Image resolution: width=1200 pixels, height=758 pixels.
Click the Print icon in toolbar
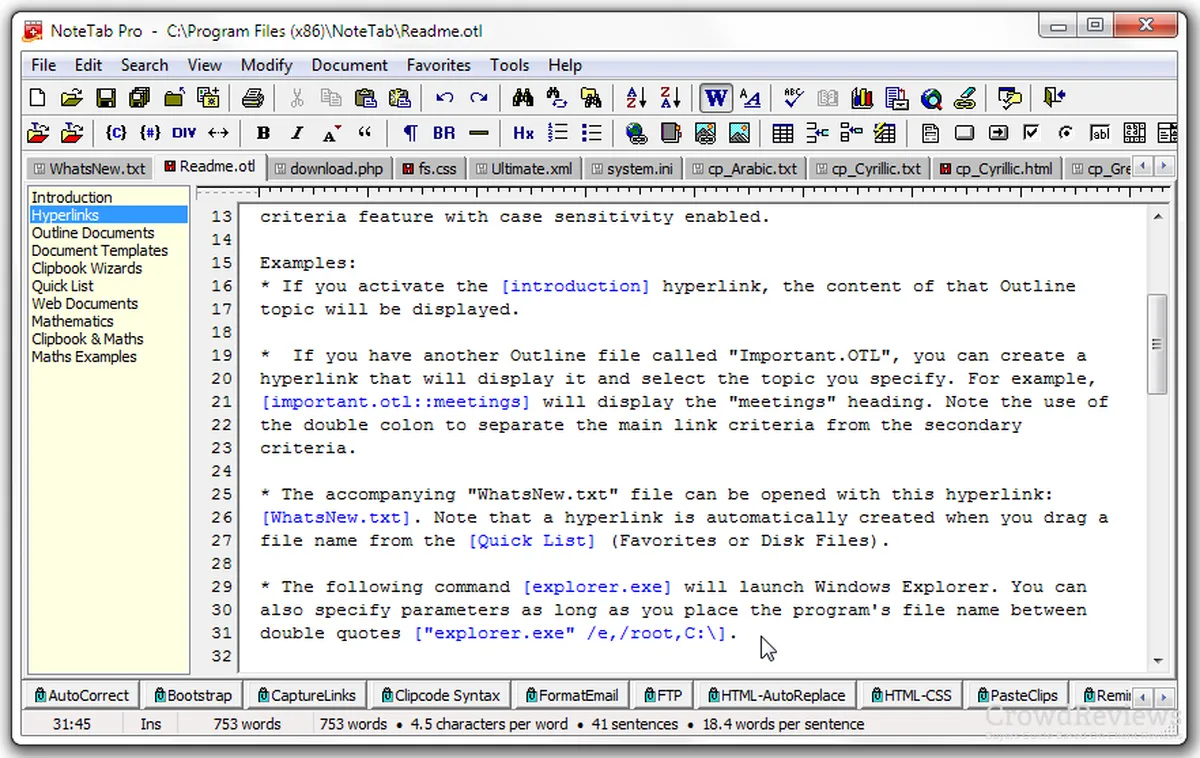tap(253, 98)
